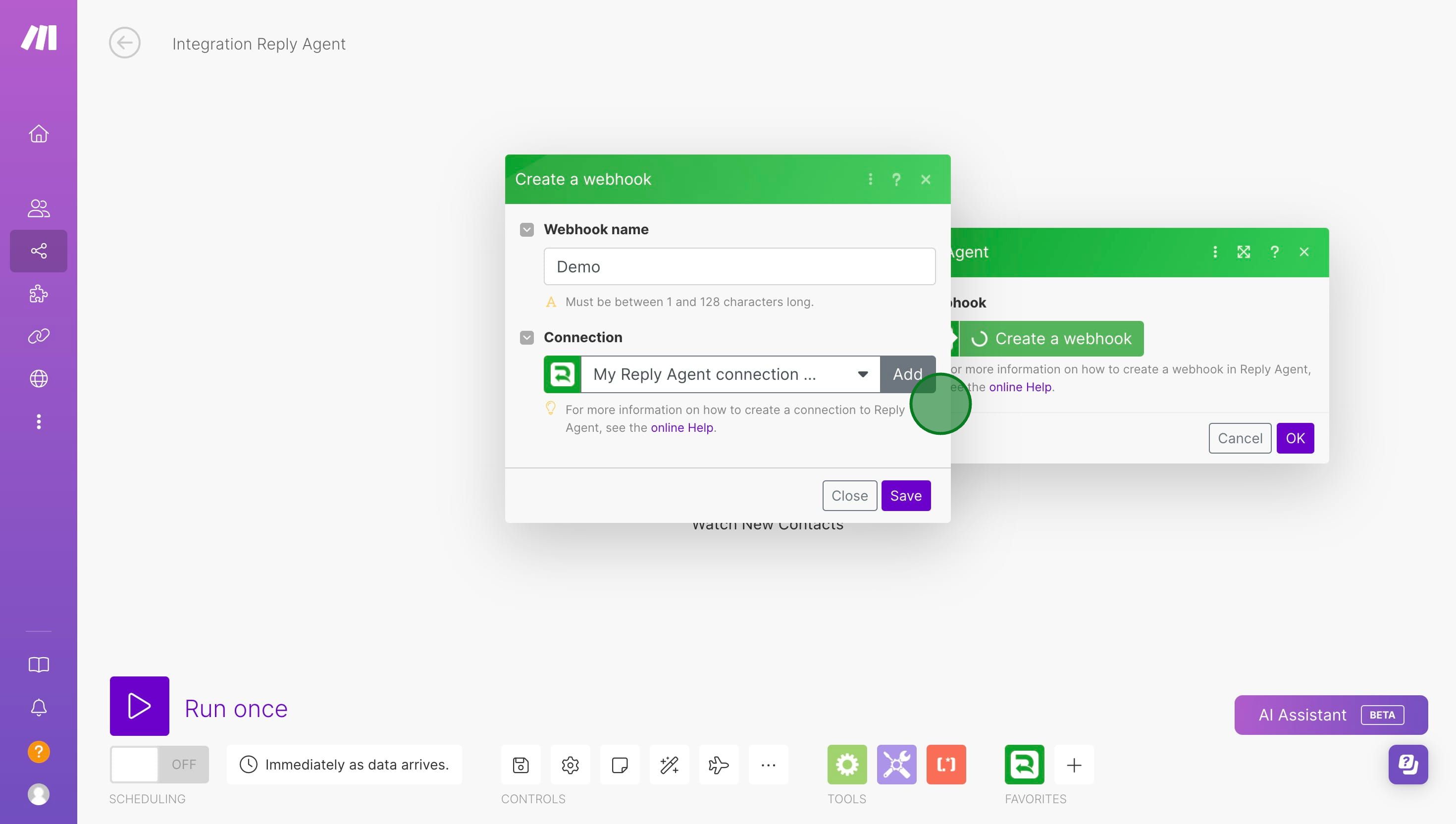
Task: Select the Scenarios share icon in sidebar
Action: [x=39, y=251]
